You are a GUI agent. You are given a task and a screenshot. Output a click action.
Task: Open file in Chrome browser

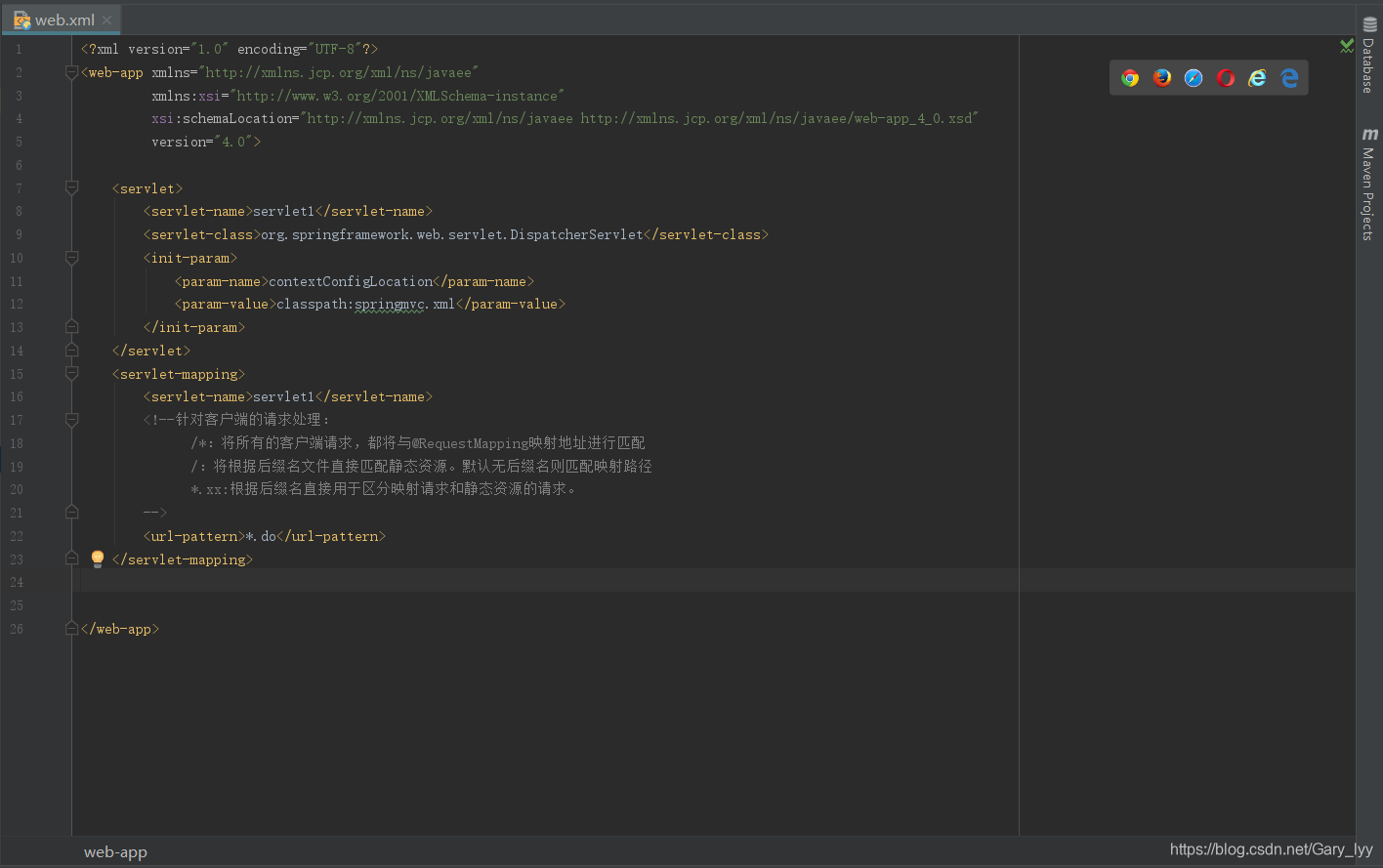tap(1130, 78)
